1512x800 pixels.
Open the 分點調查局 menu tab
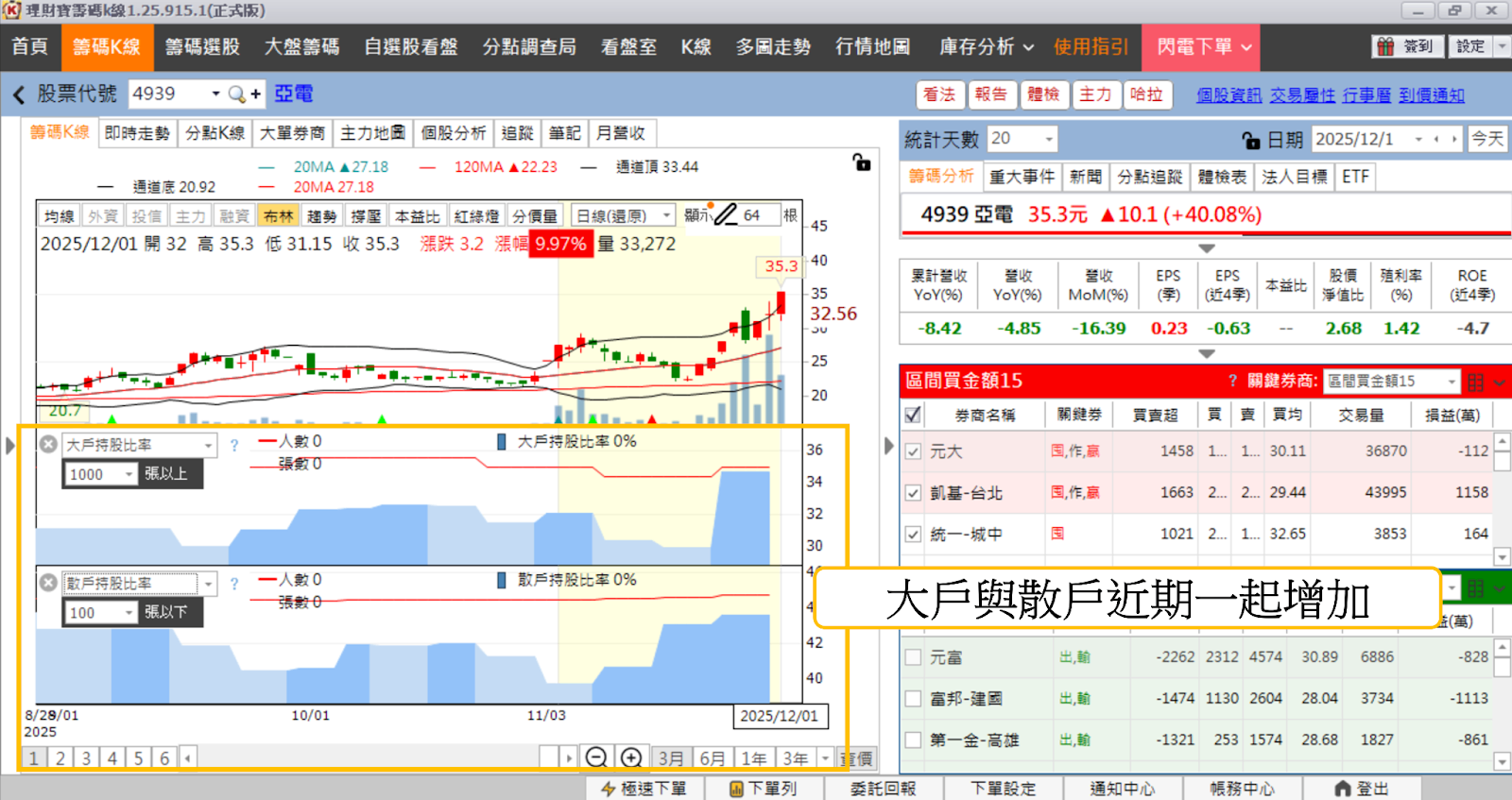529,47
